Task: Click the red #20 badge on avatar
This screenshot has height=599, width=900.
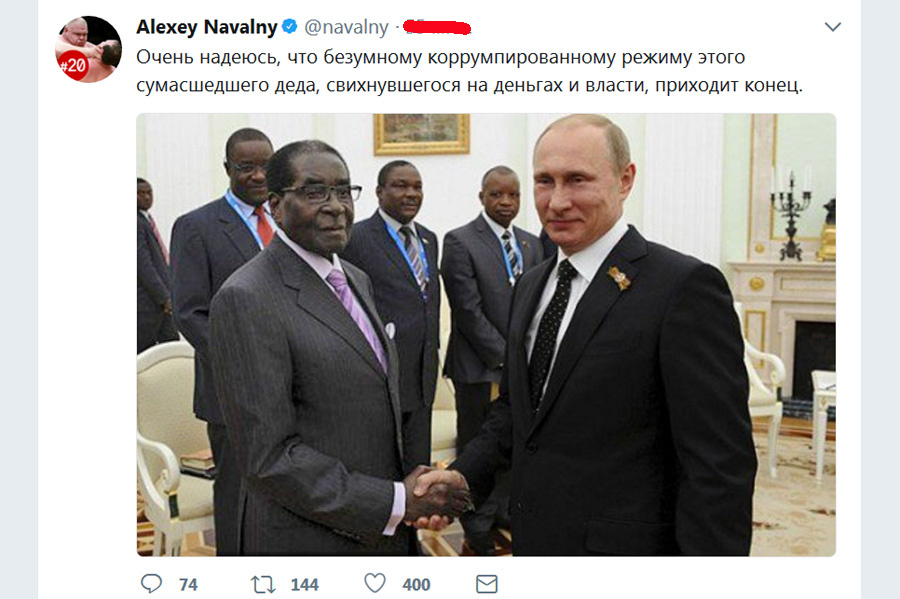Action: pos(73,65)
